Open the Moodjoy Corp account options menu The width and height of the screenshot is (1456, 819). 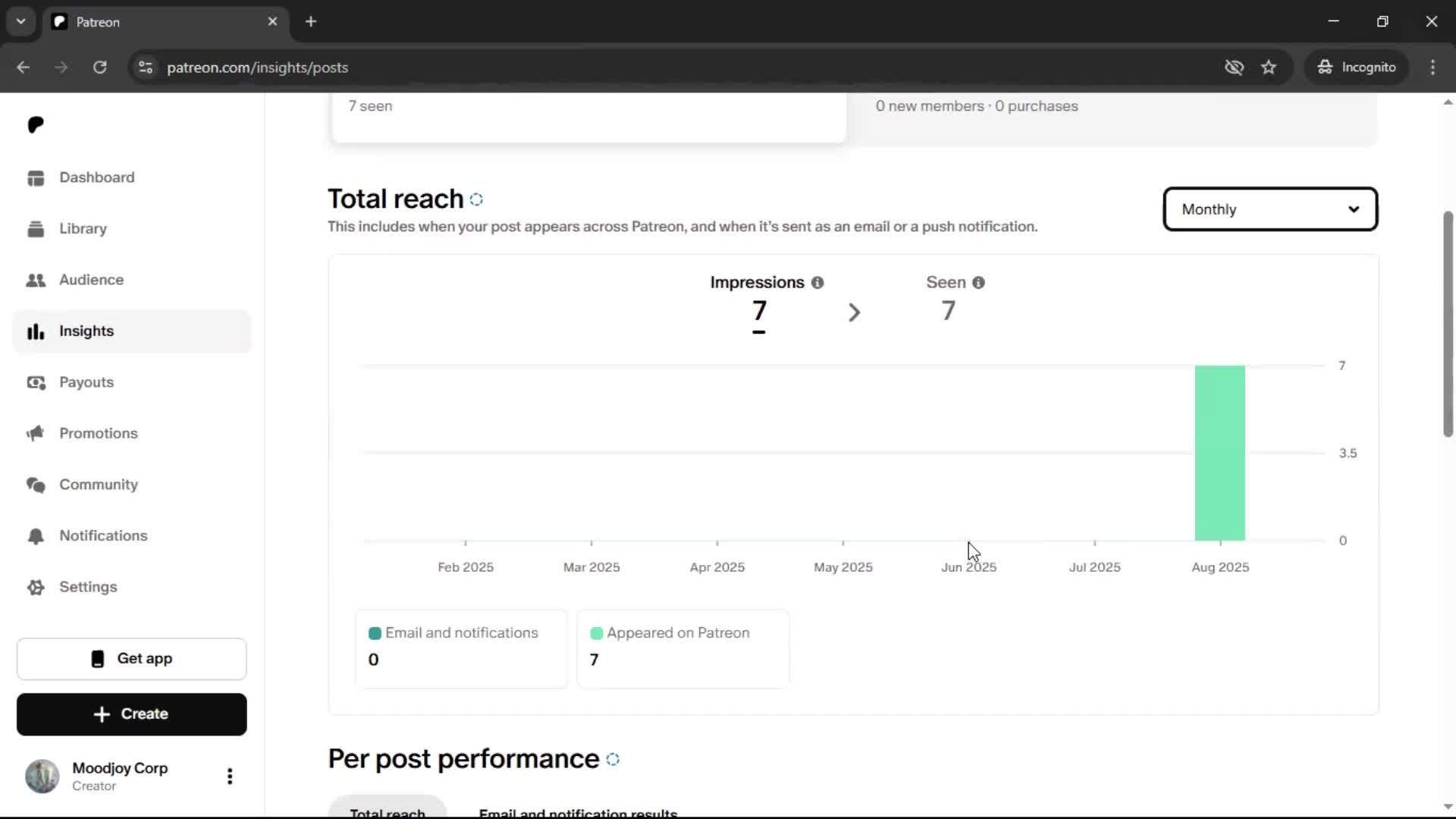pyautogui.click(x=230, y=776)
